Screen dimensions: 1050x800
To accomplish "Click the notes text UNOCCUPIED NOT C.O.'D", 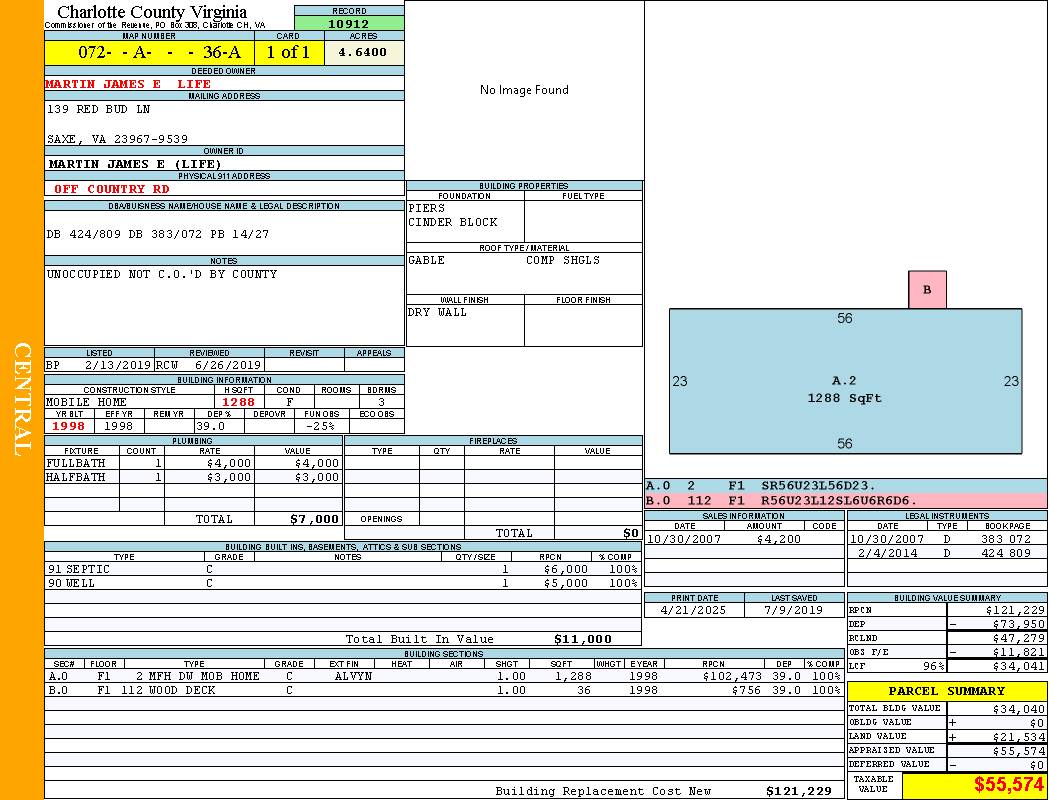I will pyautogui.click(x=162, y=274).
